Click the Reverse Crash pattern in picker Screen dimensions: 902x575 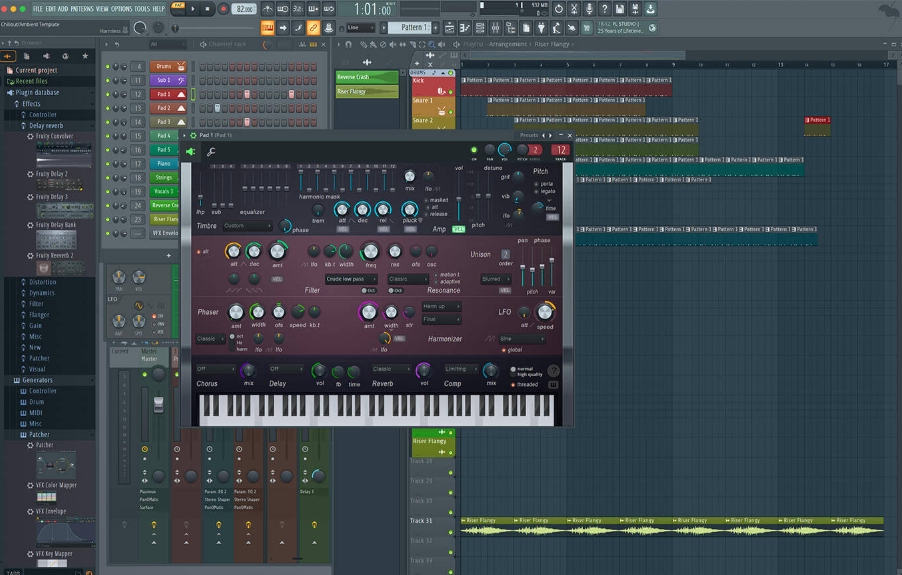(x=366, y=77)
